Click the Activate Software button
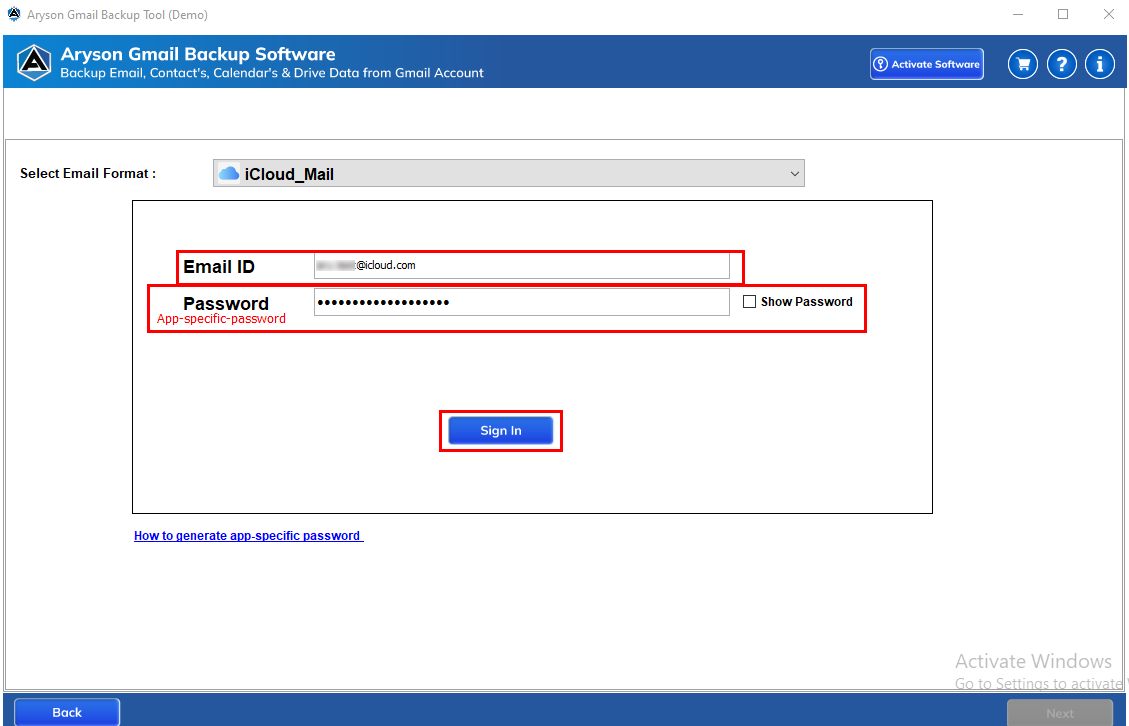 pyautogui.click(x=927, y=64)
